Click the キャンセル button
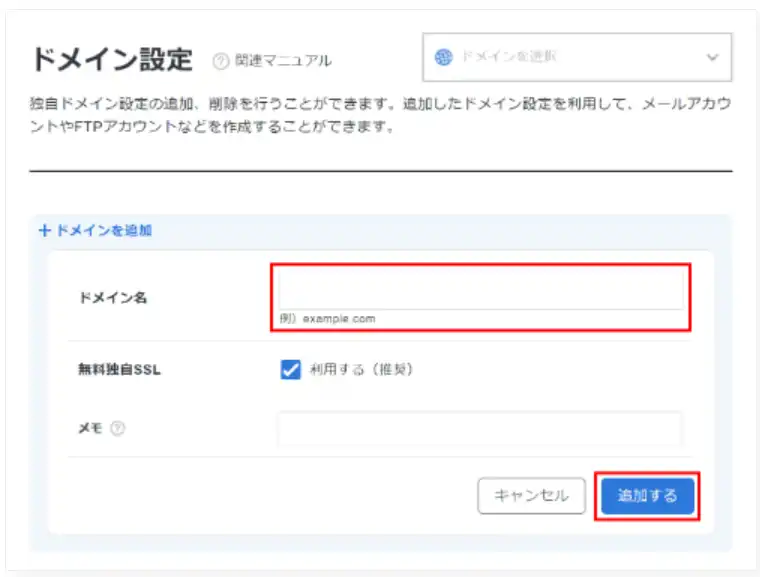The height and width of the screenshot is (577, 760). [x=531, y=496]
